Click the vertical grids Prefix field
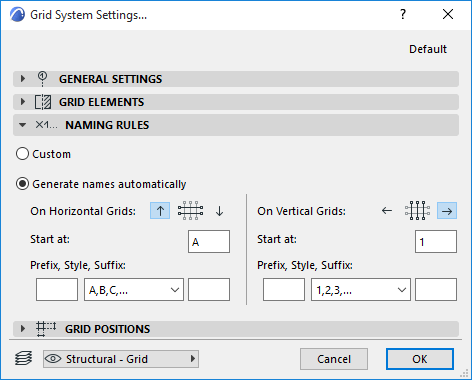 pos(284,290)
